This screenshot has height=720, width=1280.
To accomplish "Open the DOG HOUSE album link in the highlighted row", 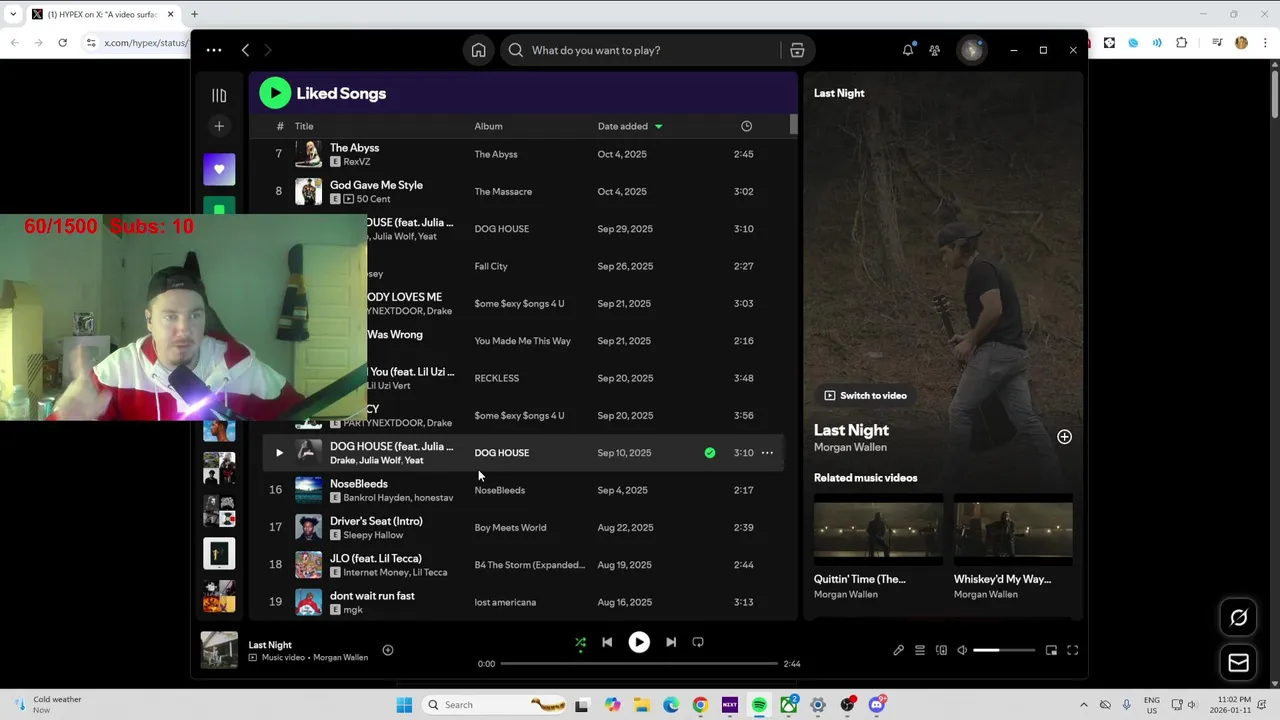I will pyautogui.click(x=501, y=453).
